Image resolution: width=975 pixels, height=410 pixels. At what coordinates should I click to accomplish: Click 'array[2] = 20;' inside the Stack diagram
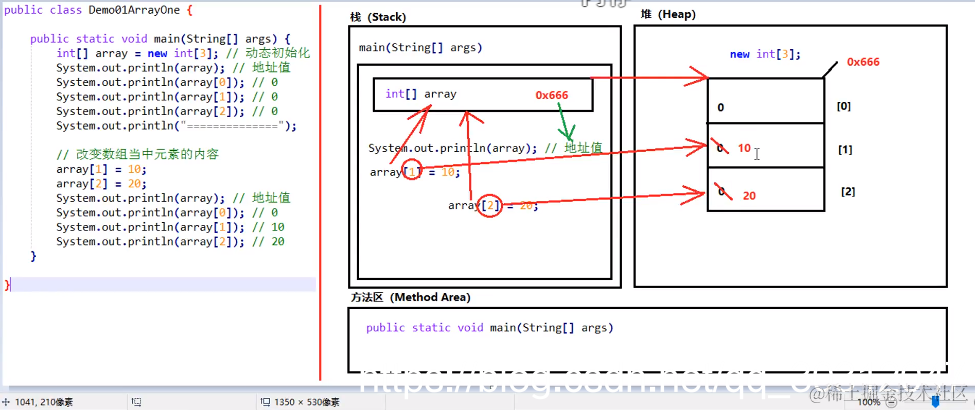(493, 205)
